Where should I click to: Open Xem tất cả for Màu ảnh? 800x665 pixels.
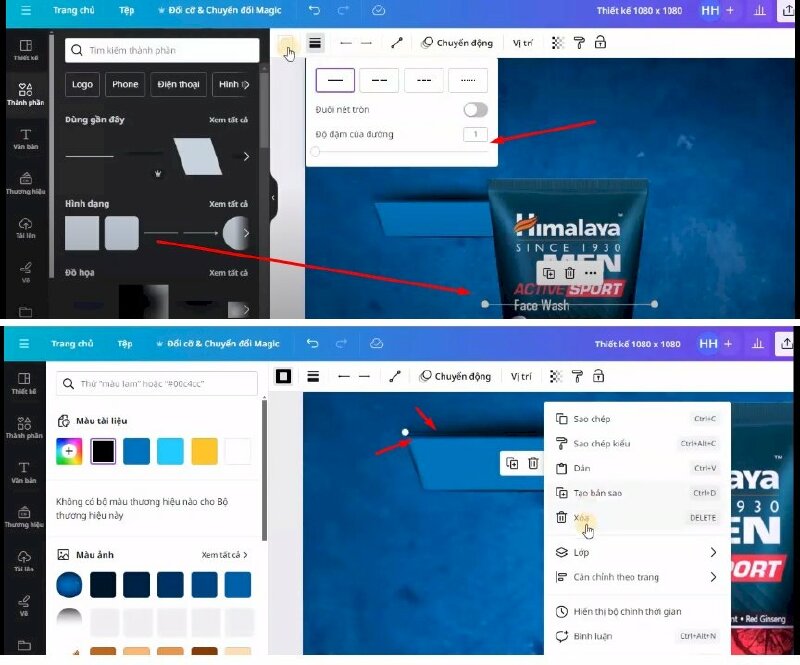pyautogui.click(x=224, y=555)
